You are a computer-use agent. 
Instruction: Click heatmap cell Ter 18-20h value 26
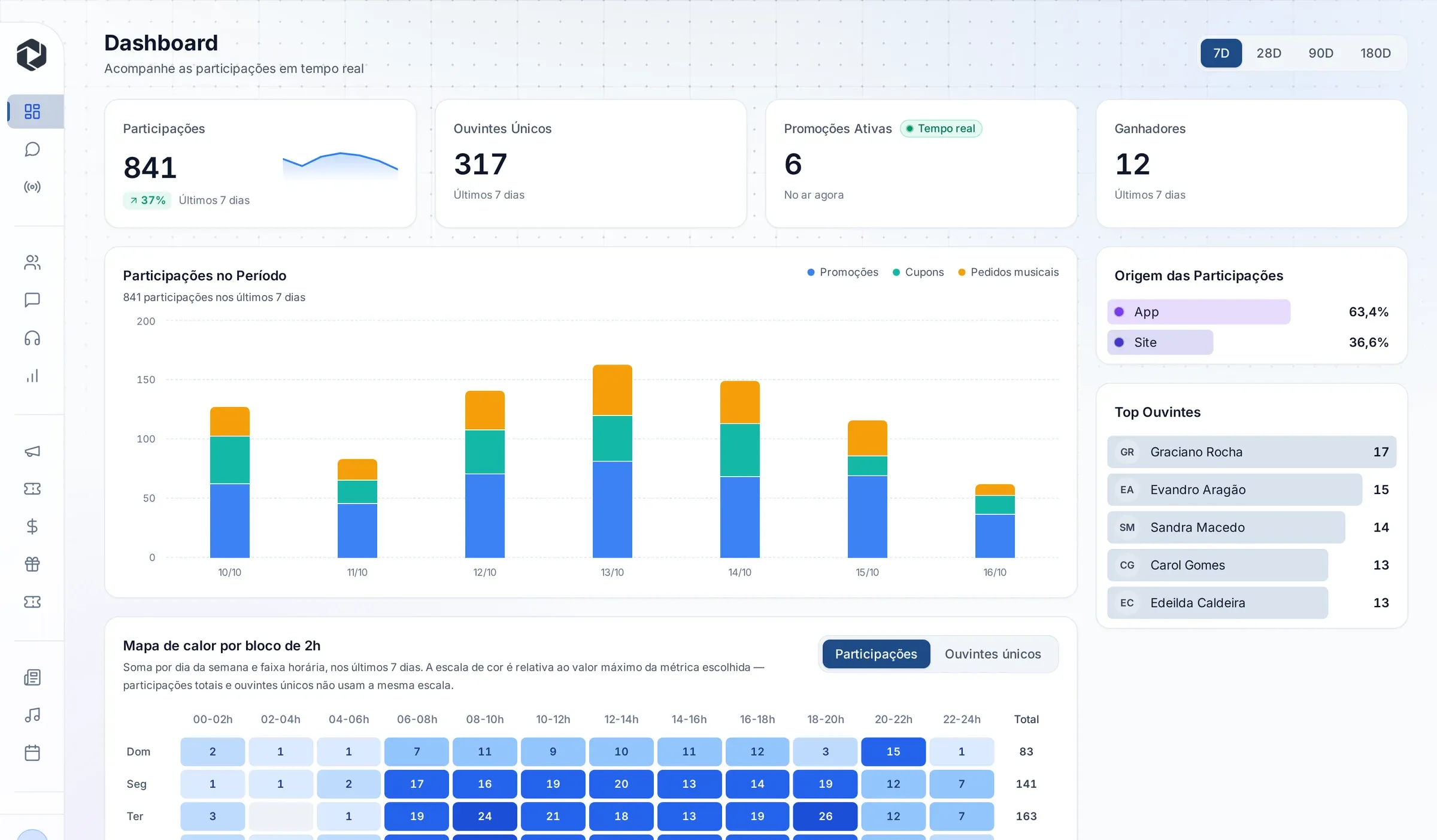(825, 816)
